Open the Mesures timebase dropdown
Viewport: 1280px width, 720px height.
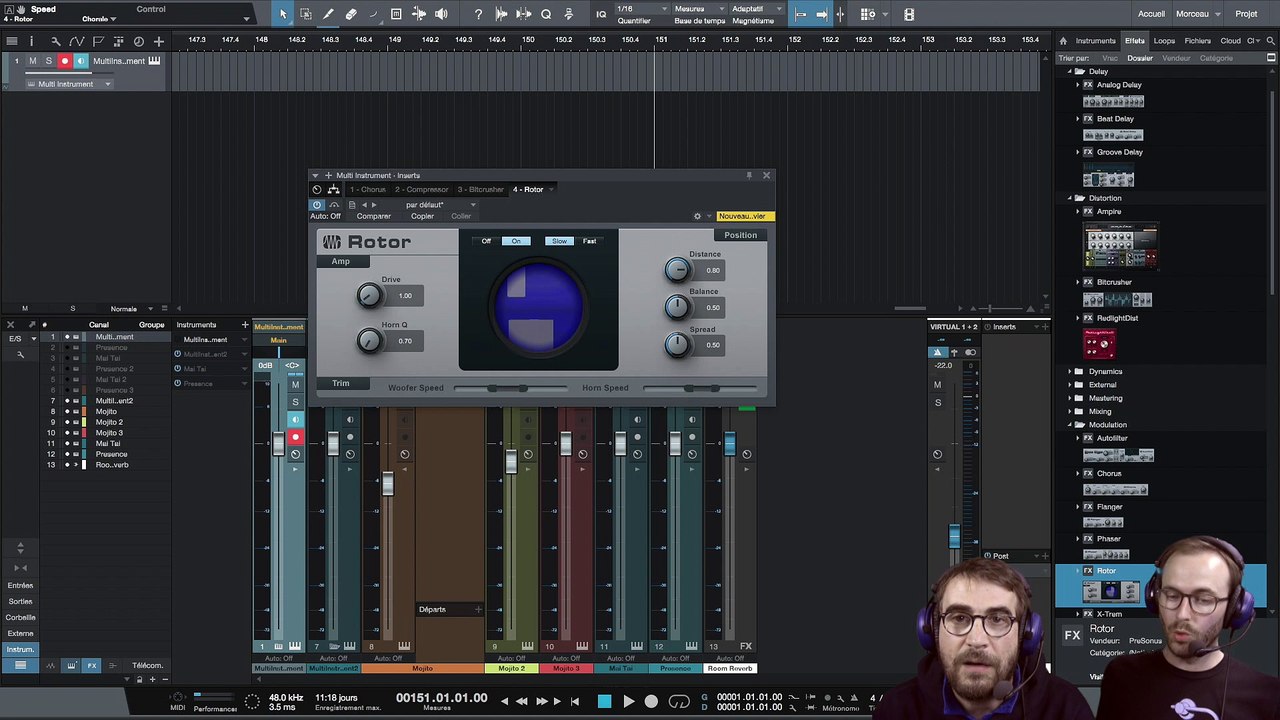coord(700,9)
